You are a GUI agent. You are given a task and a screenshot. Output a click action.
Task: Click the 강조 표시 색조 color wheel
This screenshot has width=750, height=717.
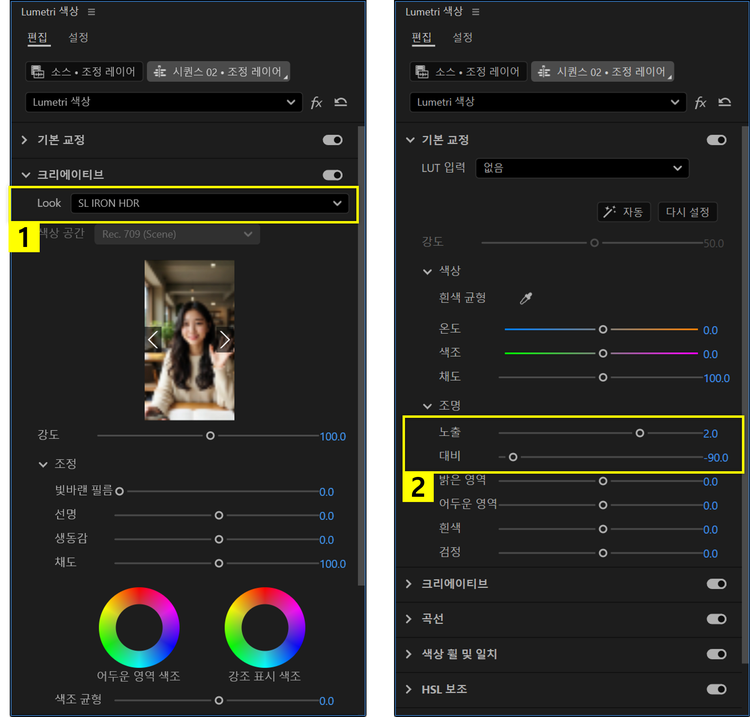coord(265,628)
